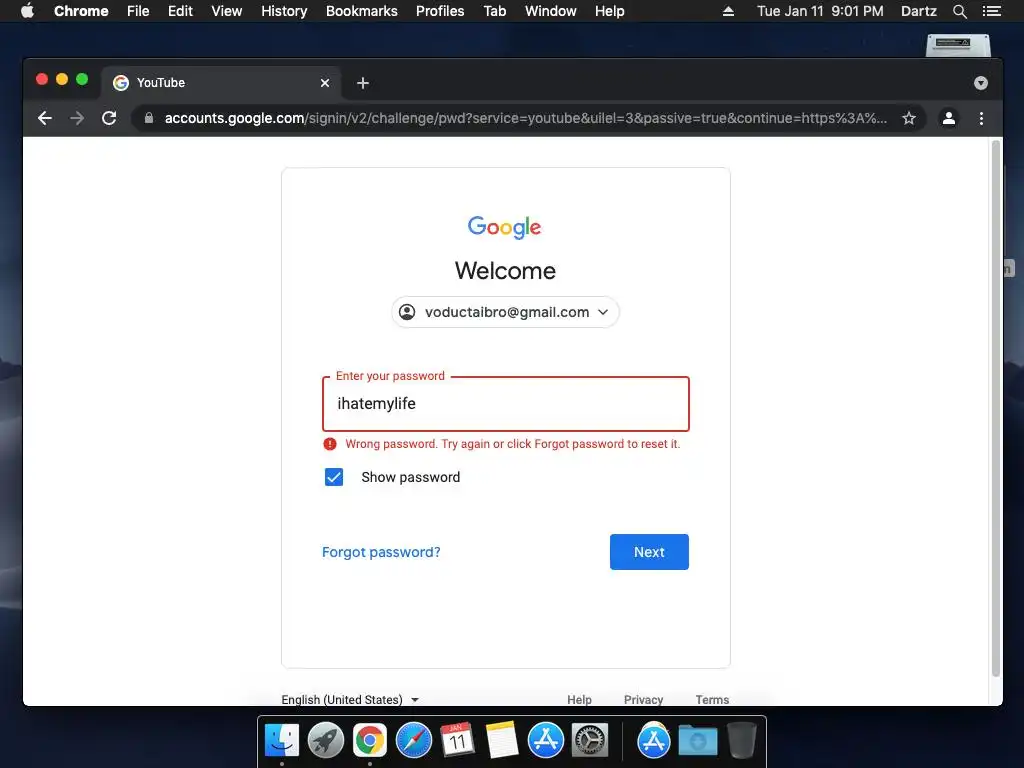The height and width of the screenshot is (768, 1024).
Task: Open the History menu
Action: coord(284,11)
